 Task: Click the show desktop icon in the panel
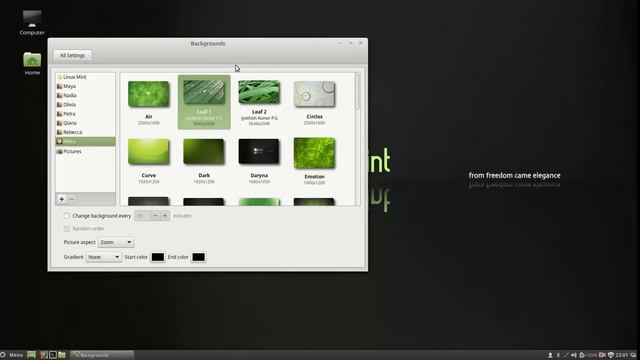click(x=31, y=355)
